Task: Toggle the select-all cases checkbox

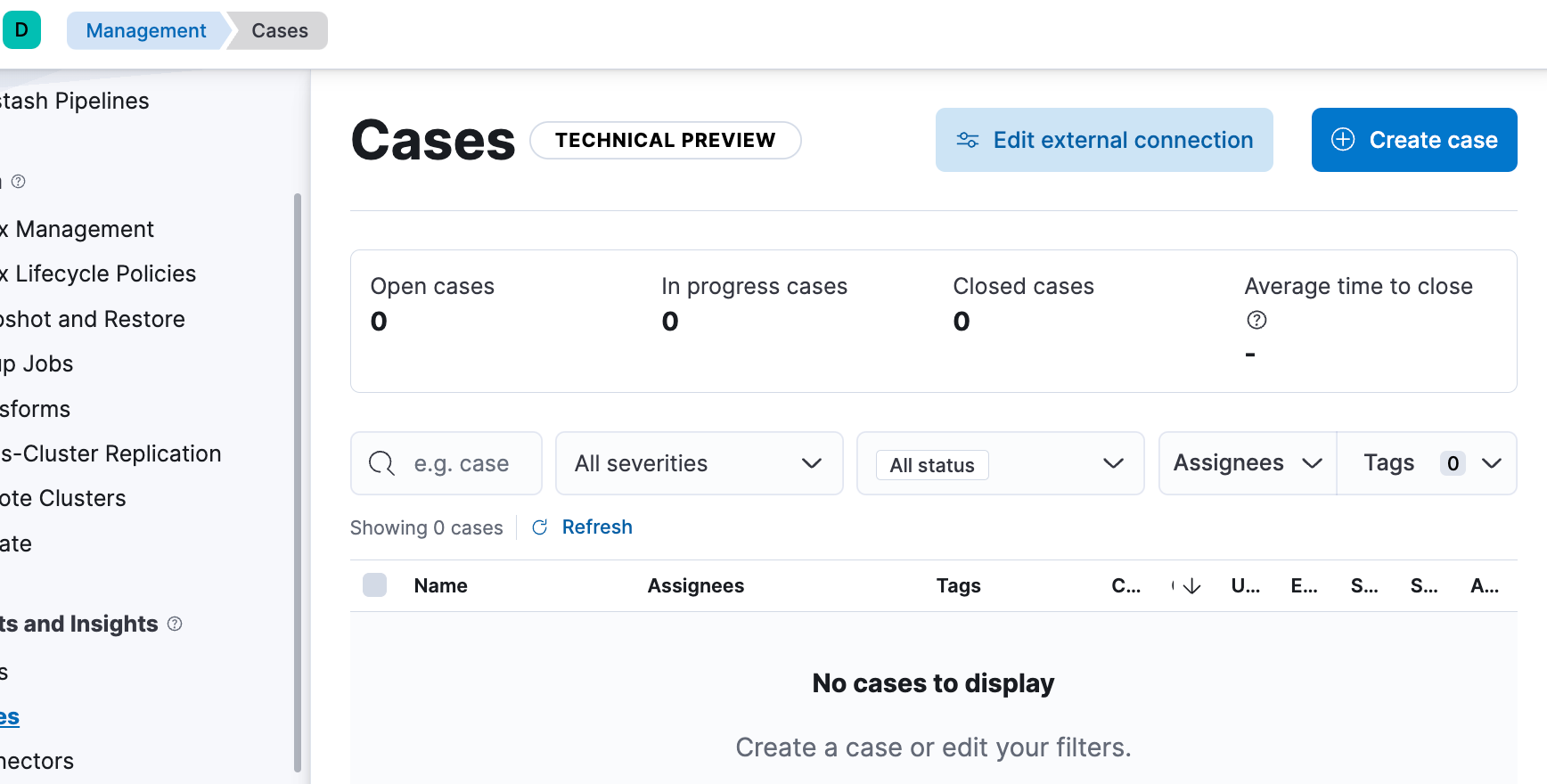Action: [375, 585]
